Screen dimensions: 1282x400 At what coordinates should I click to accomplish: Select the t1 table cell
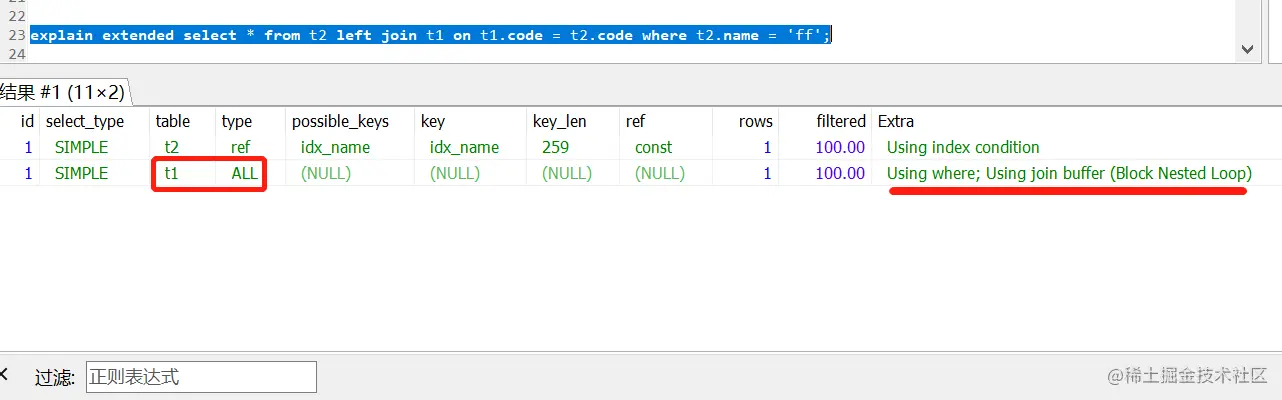(171, 173)
